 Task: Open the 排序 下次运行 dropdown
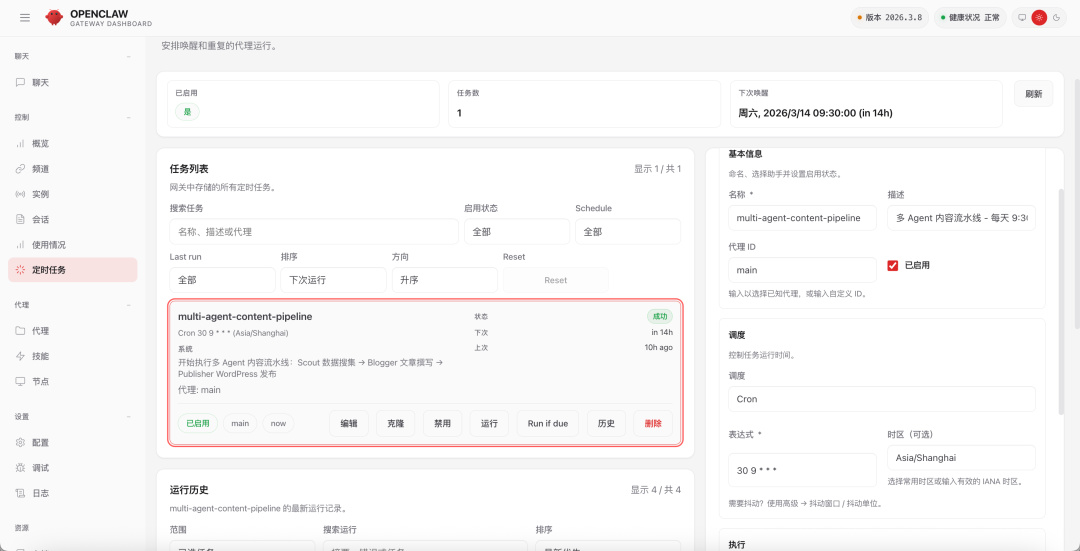[333, 280]
